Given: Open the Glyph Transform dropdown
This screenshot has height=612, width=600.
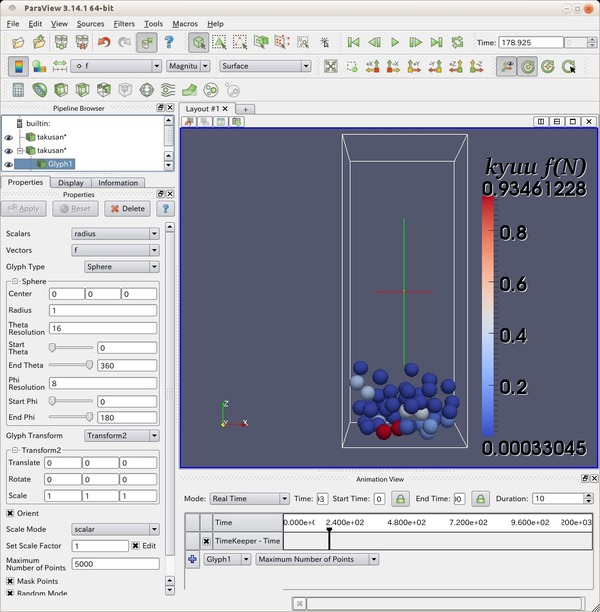Looking at the screenshot, I should pyautogui.click(x=121, y=436).
